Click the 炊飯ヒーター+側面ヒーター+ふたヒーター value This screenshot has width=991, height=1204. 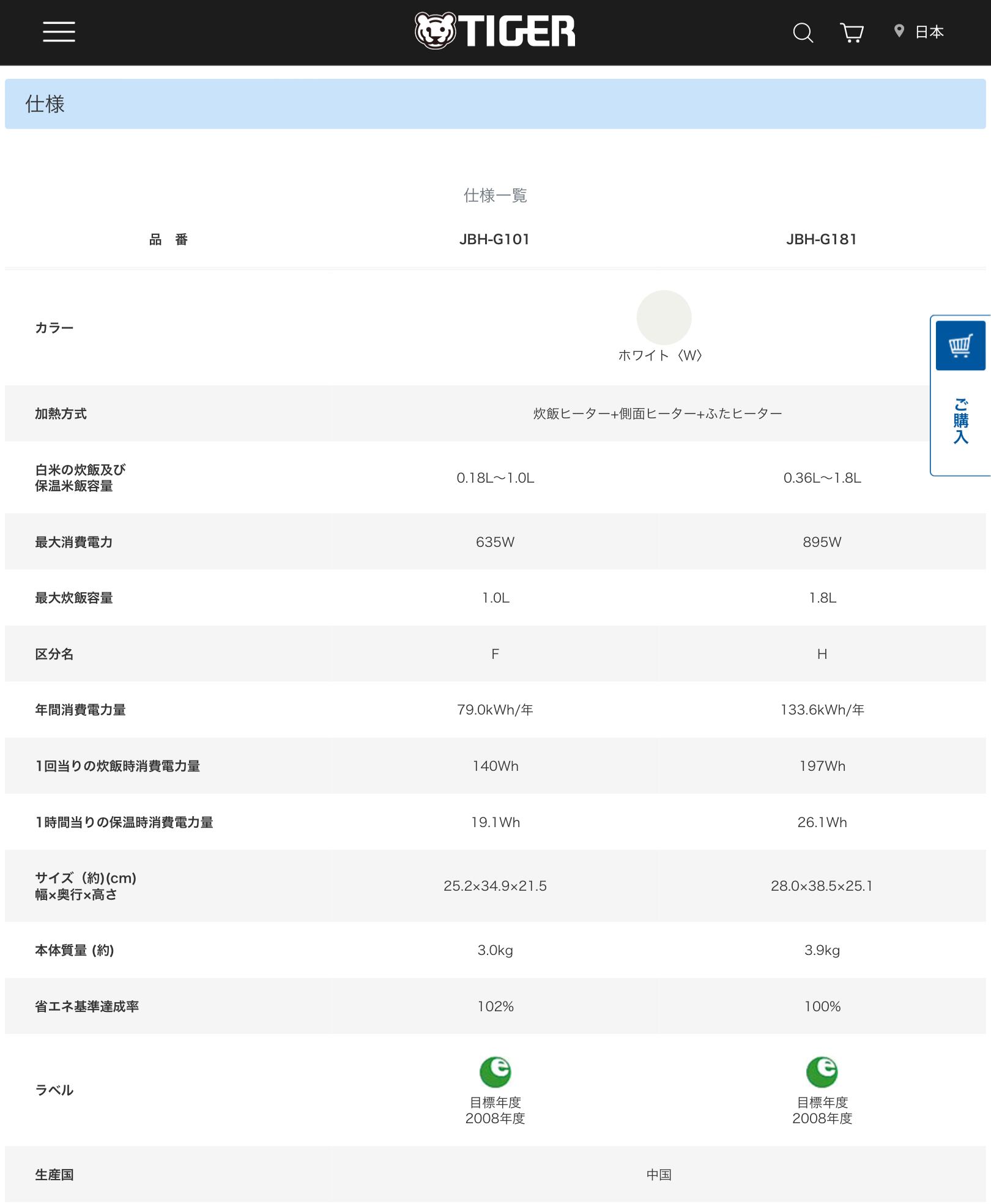tap(658, 414)
